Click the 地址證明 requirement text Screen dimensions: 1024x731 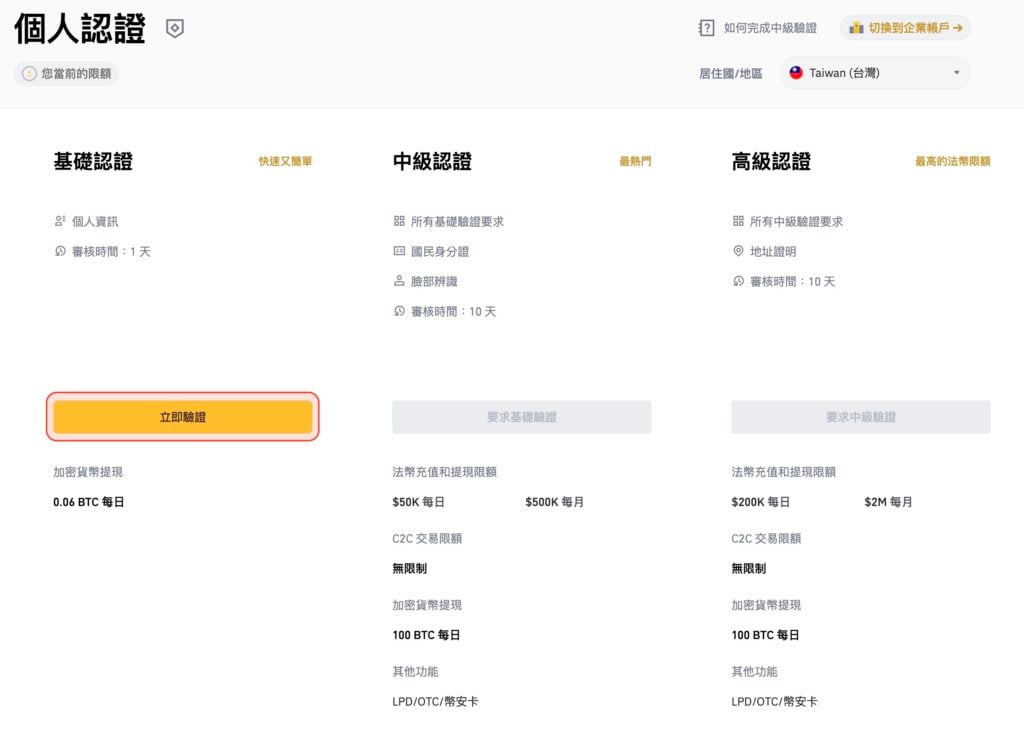point(773,252)
